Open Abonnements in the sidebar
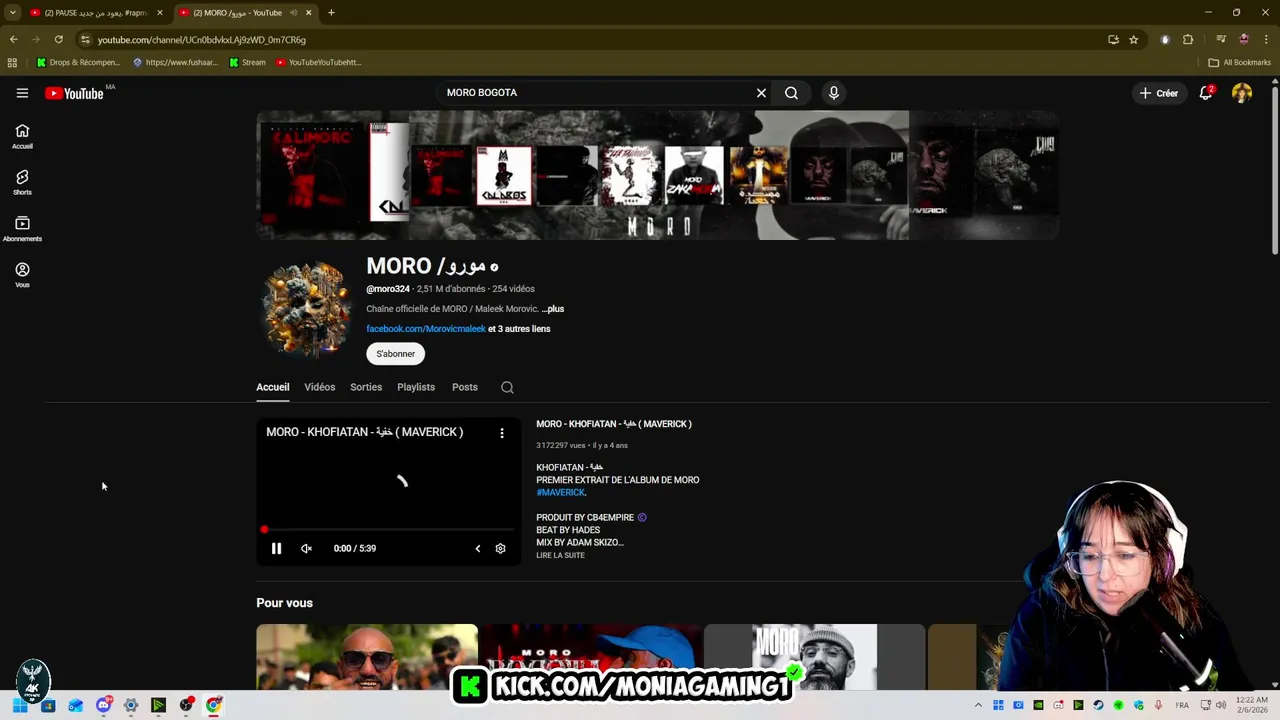Screen dimensions: 1280x720 22,229
